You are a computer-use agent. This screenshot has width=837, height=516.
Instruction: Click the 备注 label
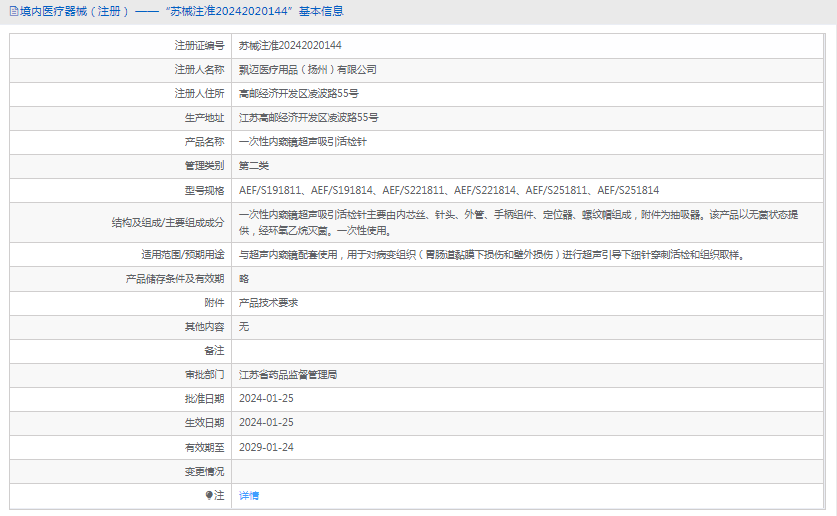tap(214, 351)
